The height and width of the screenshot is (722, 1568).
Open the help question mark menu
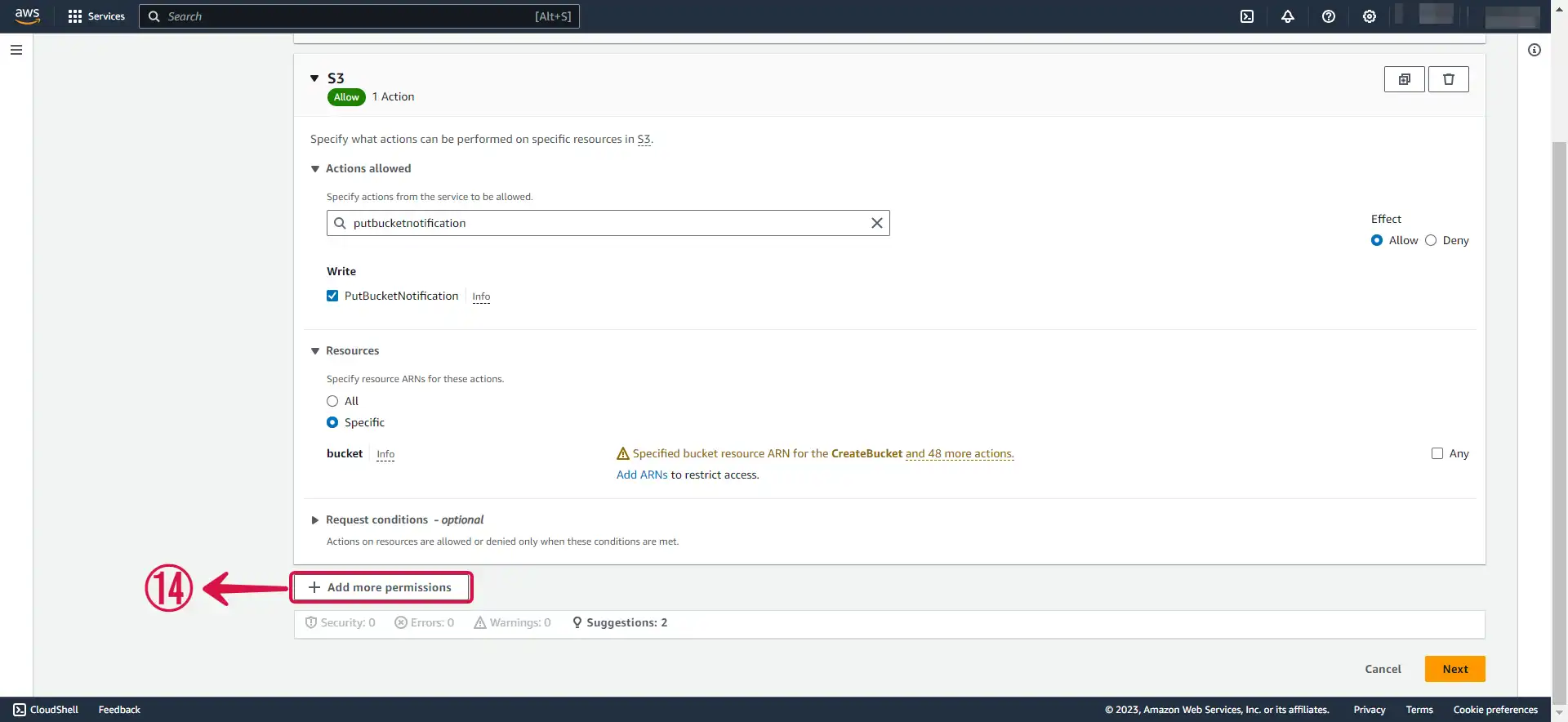1329,16
